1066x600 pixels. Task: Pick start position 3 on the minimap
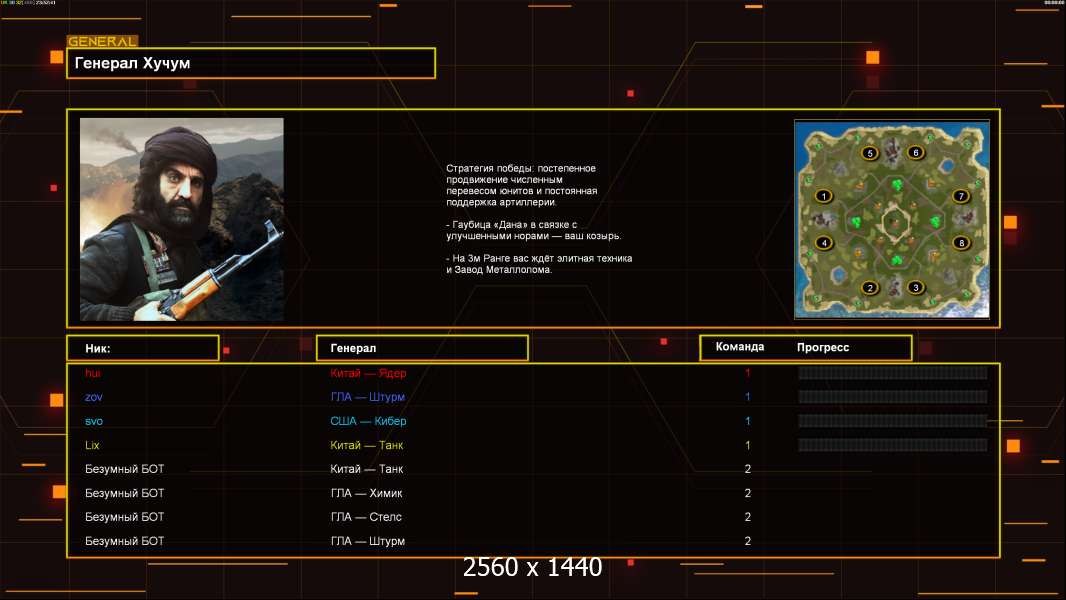915,288
